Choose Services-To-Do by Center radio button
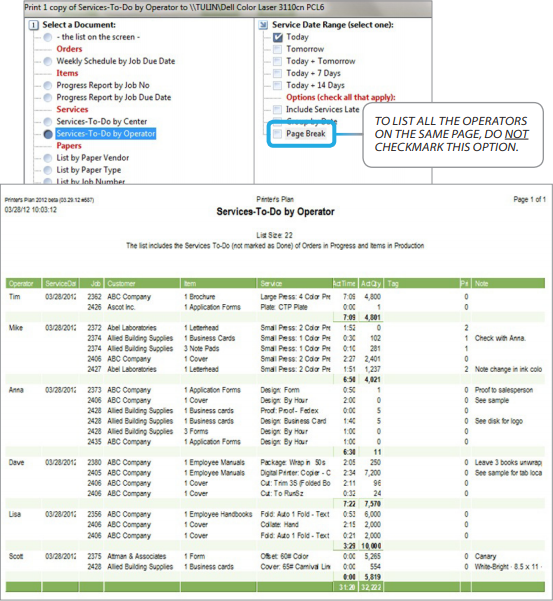This screenshot has height=601, width=553. click(x=48, y=122)
